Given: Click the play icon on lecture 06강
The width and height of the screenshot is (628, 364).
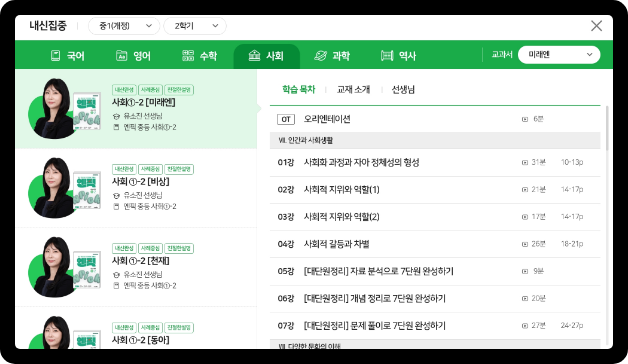Looking at the screenshot, I should click(x=525, y=299).
